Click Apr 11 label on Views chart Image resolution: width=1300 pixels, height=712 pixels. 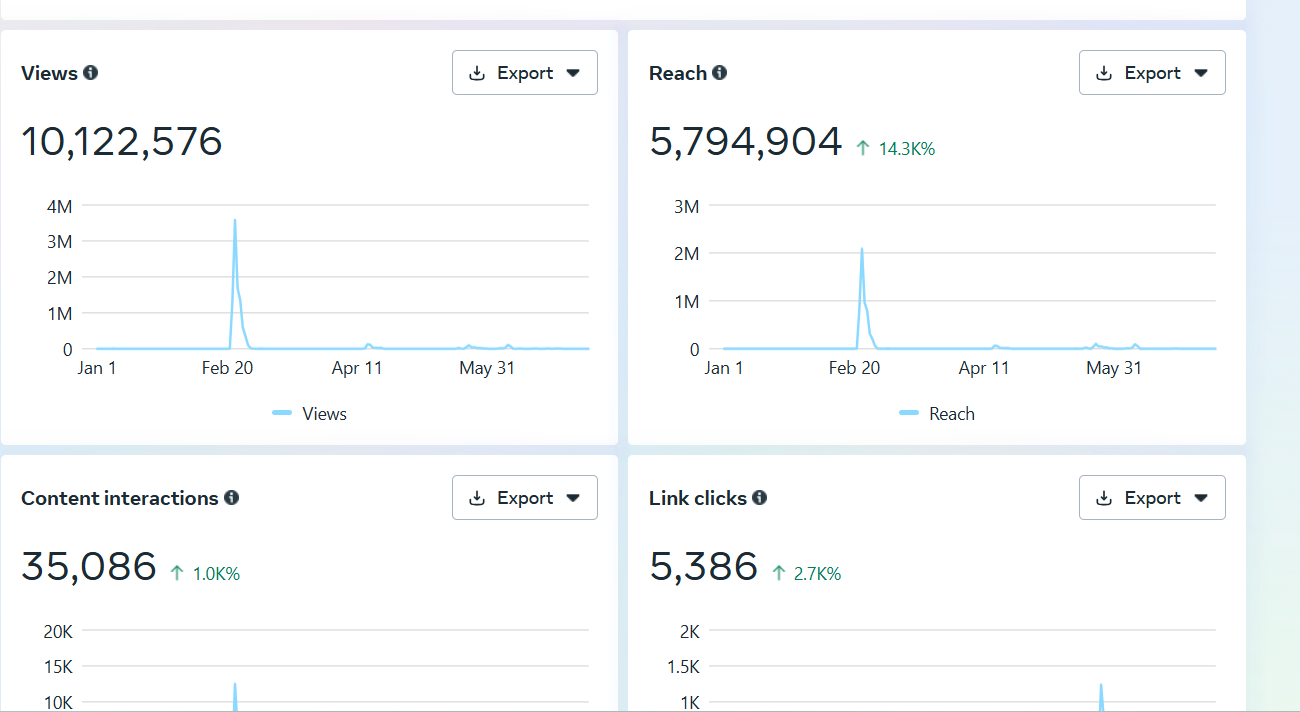pyautogui.click(x=357, y=368)
